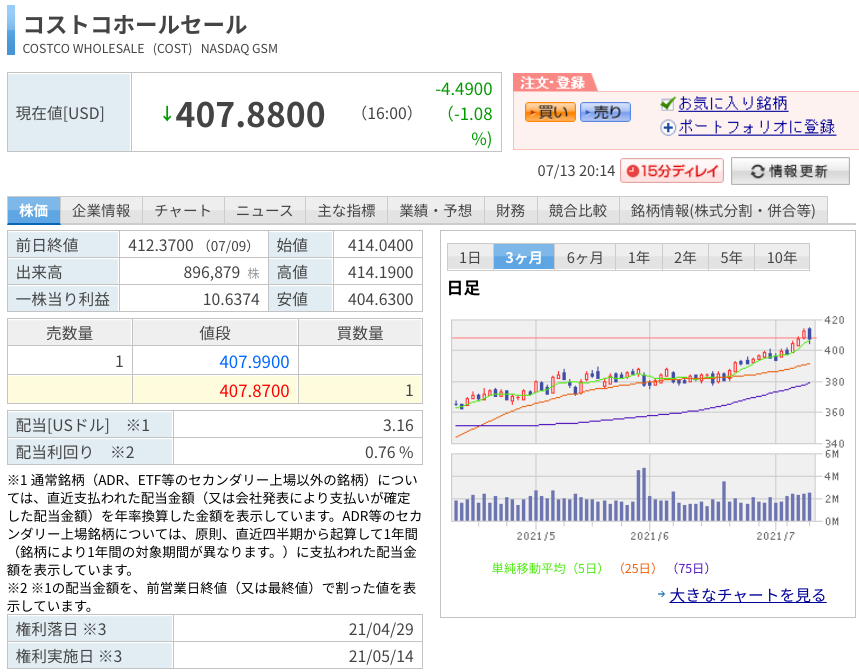Click the price change -4.4900 text
This screenshot has height=672, width=859.
point(464,89)
